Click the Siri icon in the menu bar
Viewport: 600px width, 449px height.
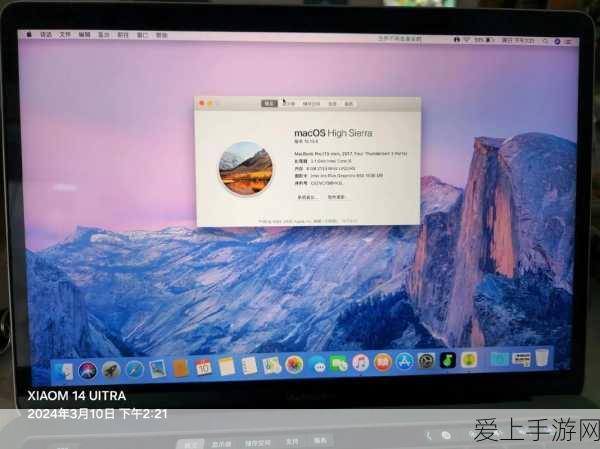coord(557,41)
